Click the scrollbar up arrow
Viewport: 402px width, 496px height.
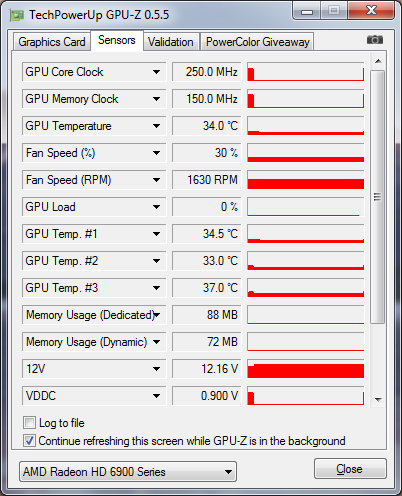(x=378, y=61)
